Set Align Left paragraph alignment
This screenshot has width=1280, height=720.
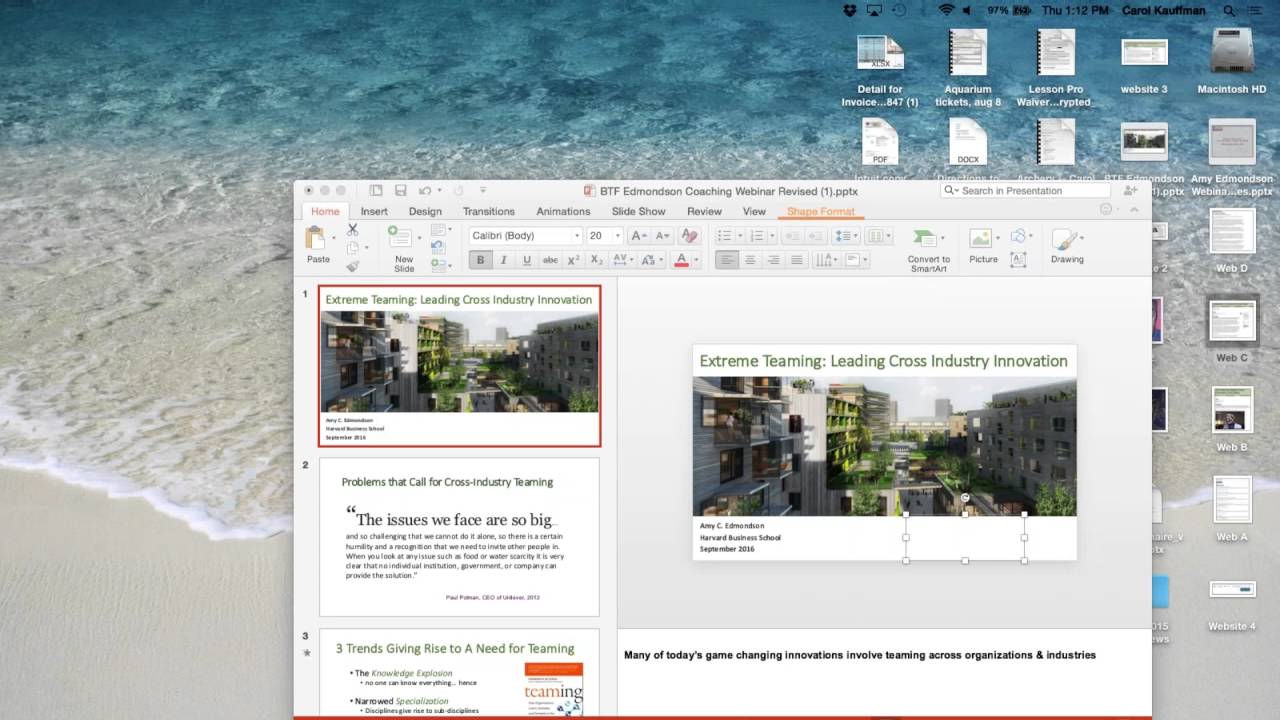point(726,260)
